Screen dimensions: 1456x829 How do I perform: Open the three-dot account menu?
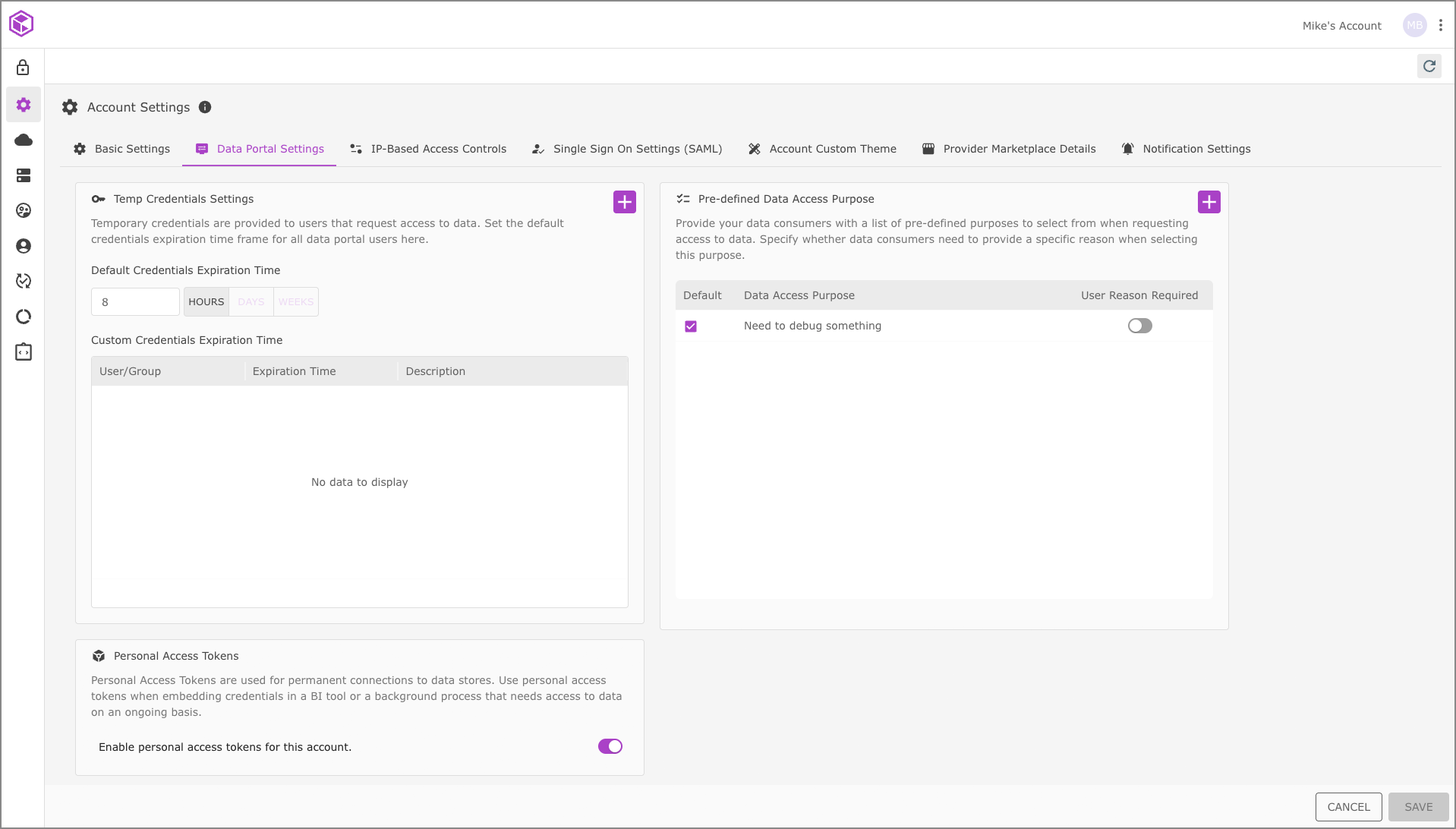click(x=1440, y=25)
